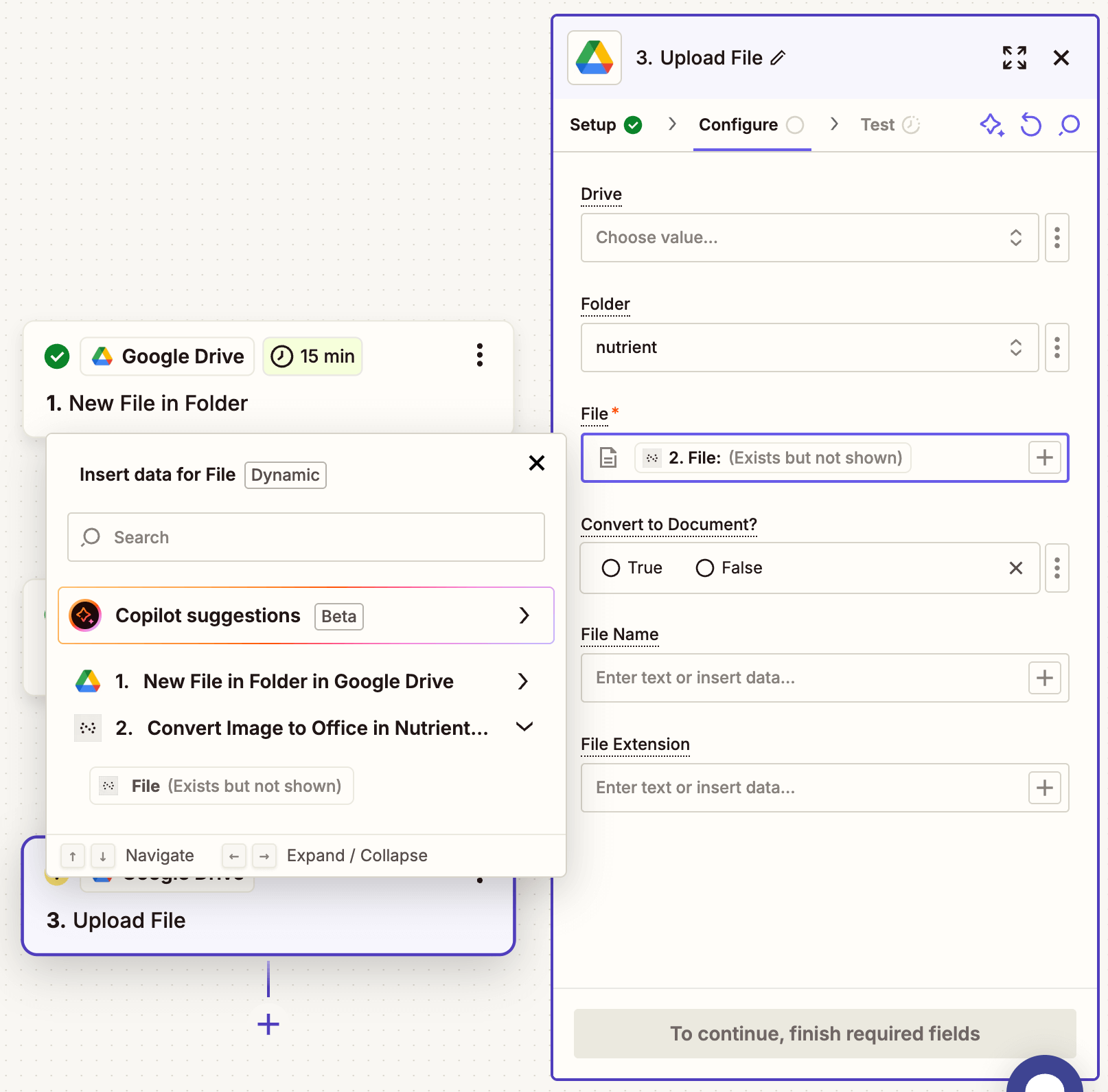
Task: Expand New File in Folder in Google Drive
Action: (522, 681)
